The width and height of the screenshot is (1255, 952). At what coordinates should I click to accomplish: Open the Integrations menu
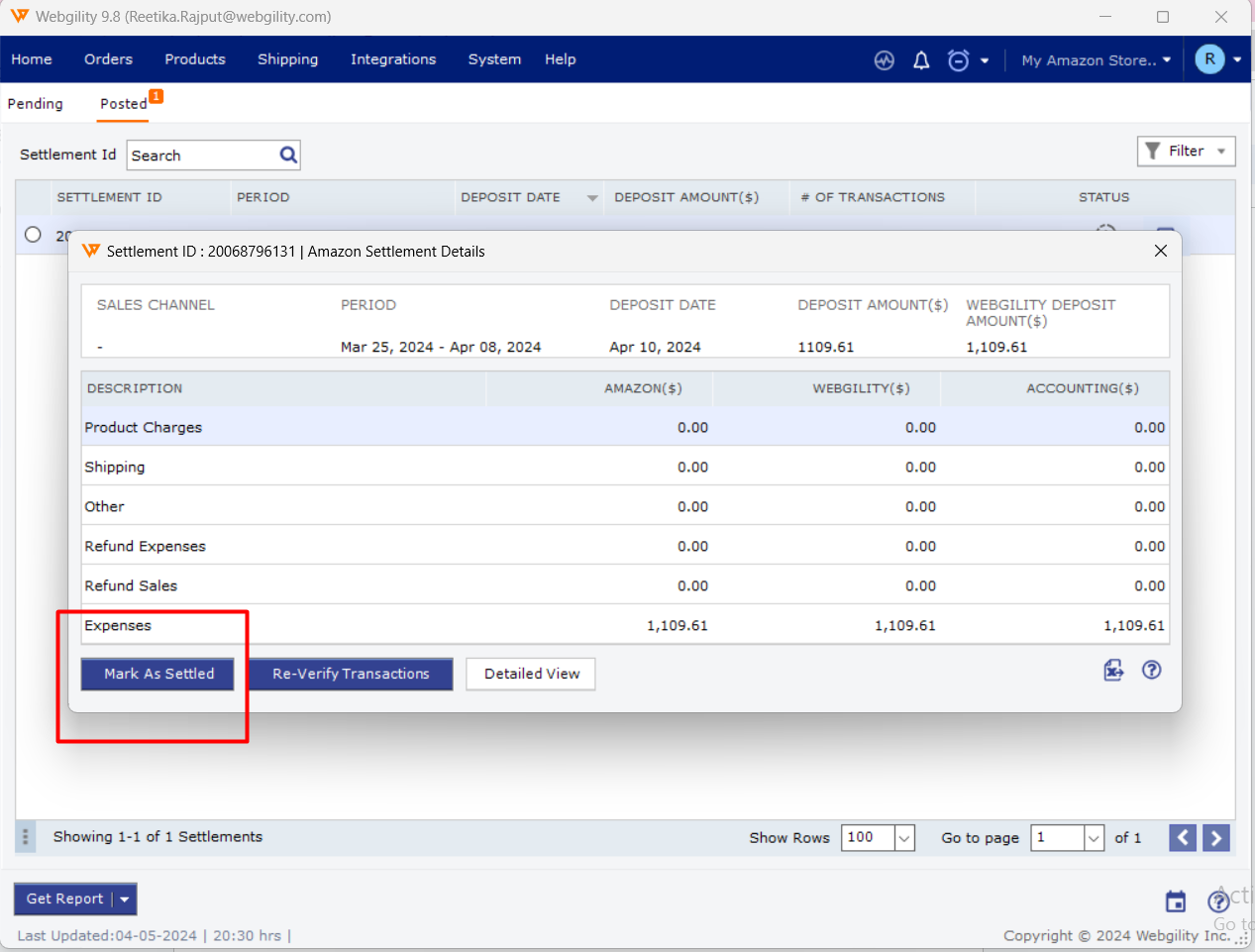(x=392, y=59)
